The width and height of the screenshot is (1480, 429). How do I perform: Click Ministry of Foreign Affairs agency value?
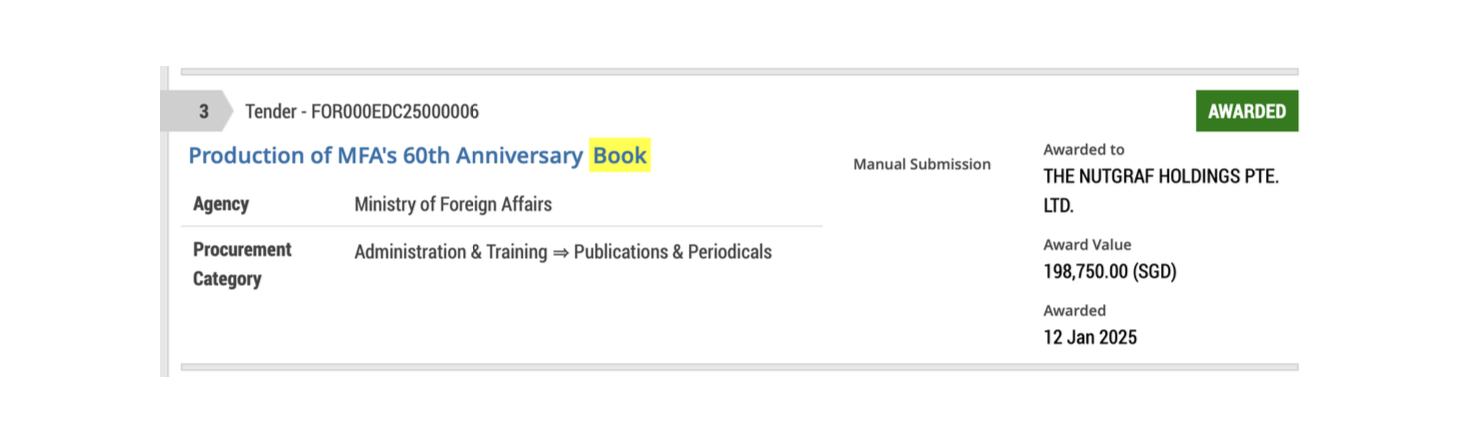tap(453, 204)
